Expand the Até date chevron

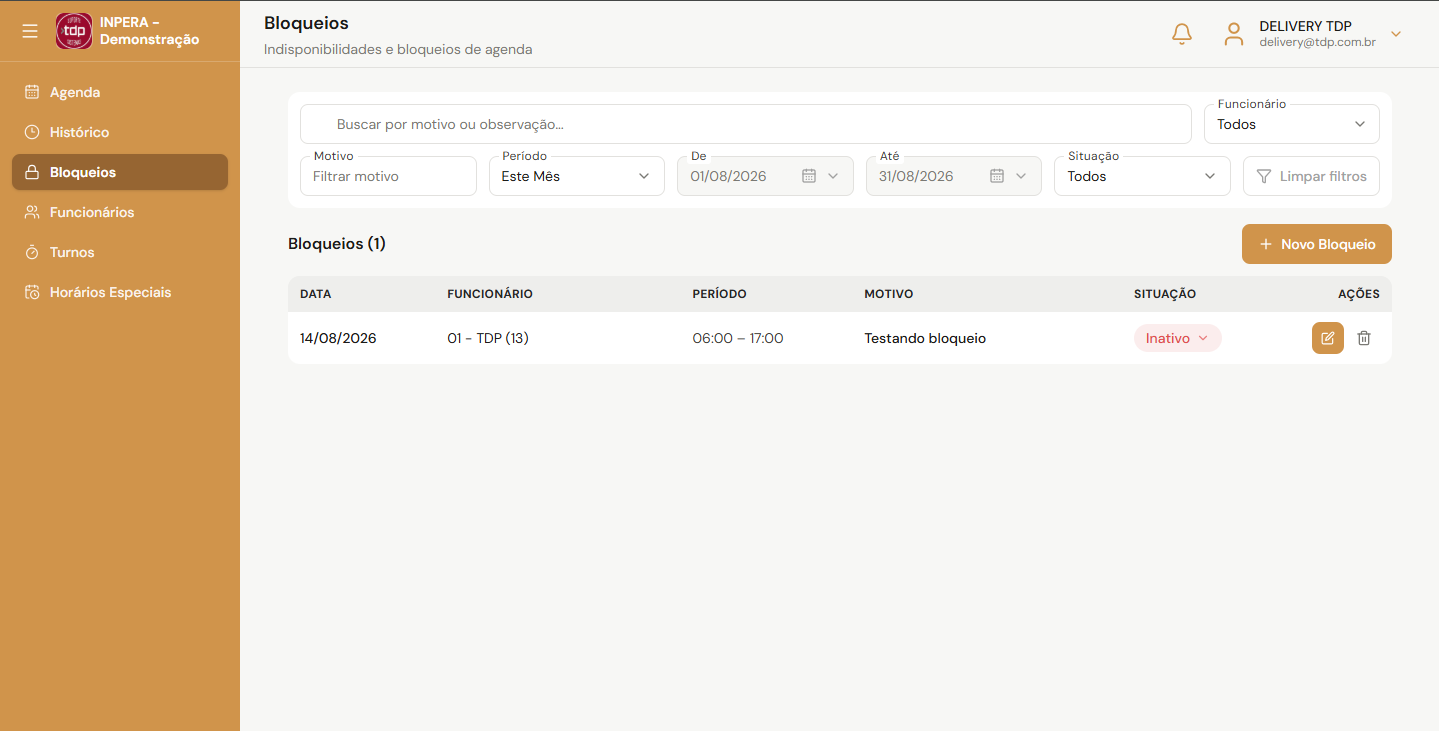[x=1021, y=176]
